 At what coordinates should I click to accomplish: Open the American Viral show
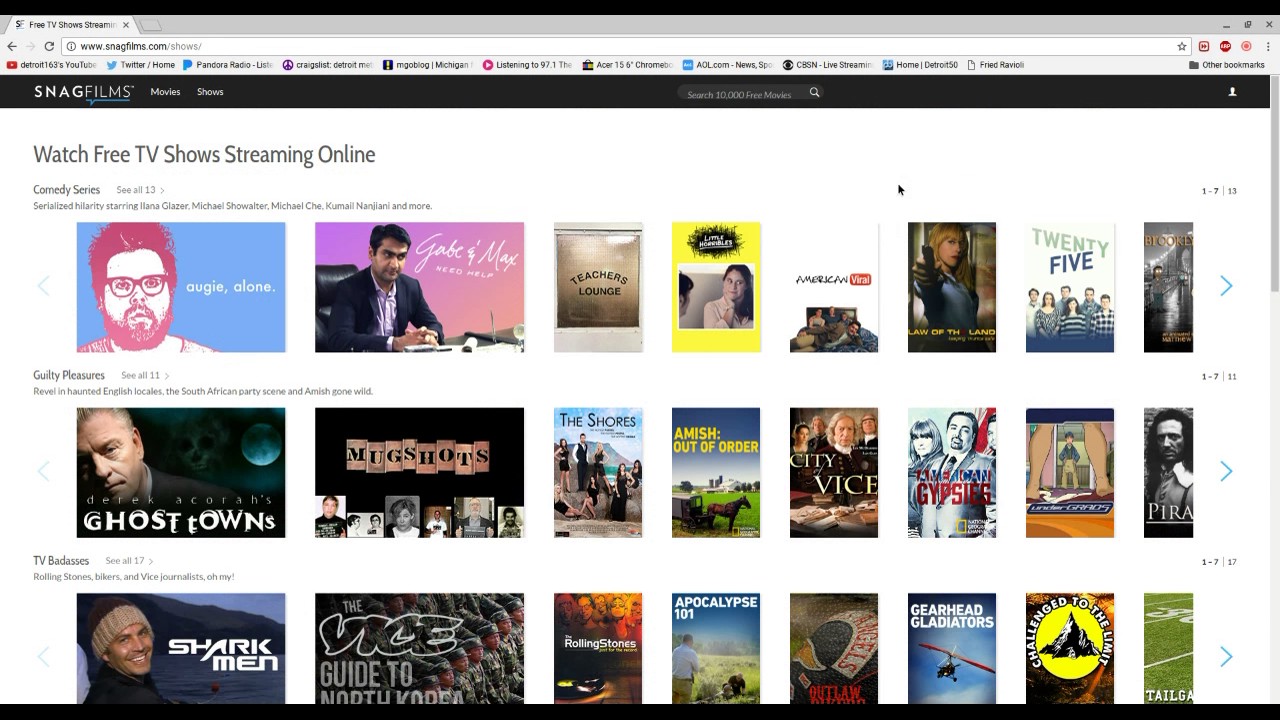tap(834, 287)
